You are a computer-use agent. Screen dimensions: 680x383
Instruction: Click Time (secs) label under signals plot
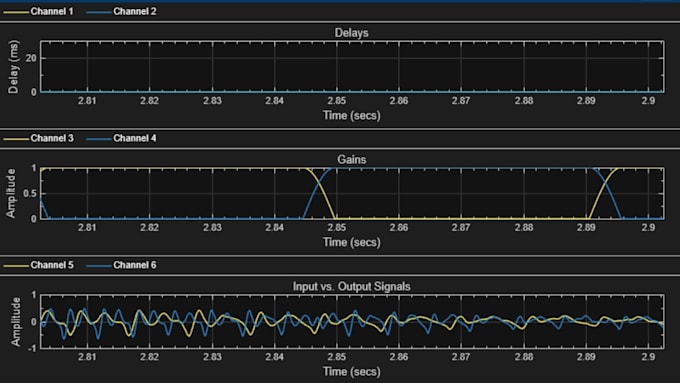point(352,372)
